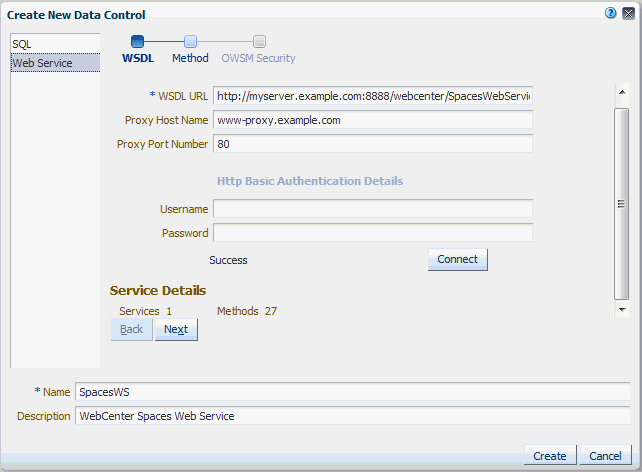Click the Proxy Port Number field
The image size is (642, 472).
click(373, 144)
